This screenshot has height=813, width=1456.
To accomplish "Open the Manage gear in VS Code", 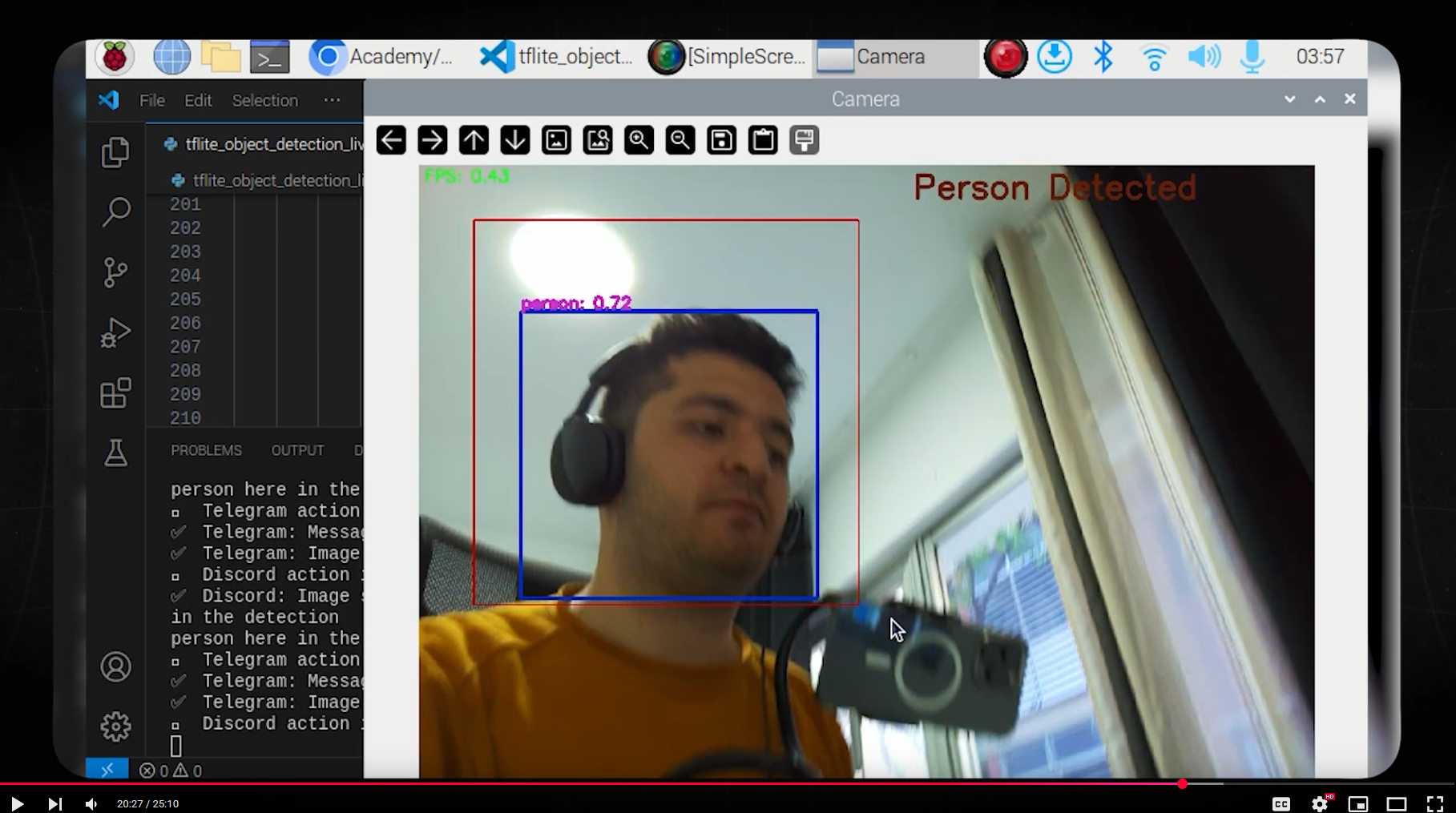I will click(115, 726).
